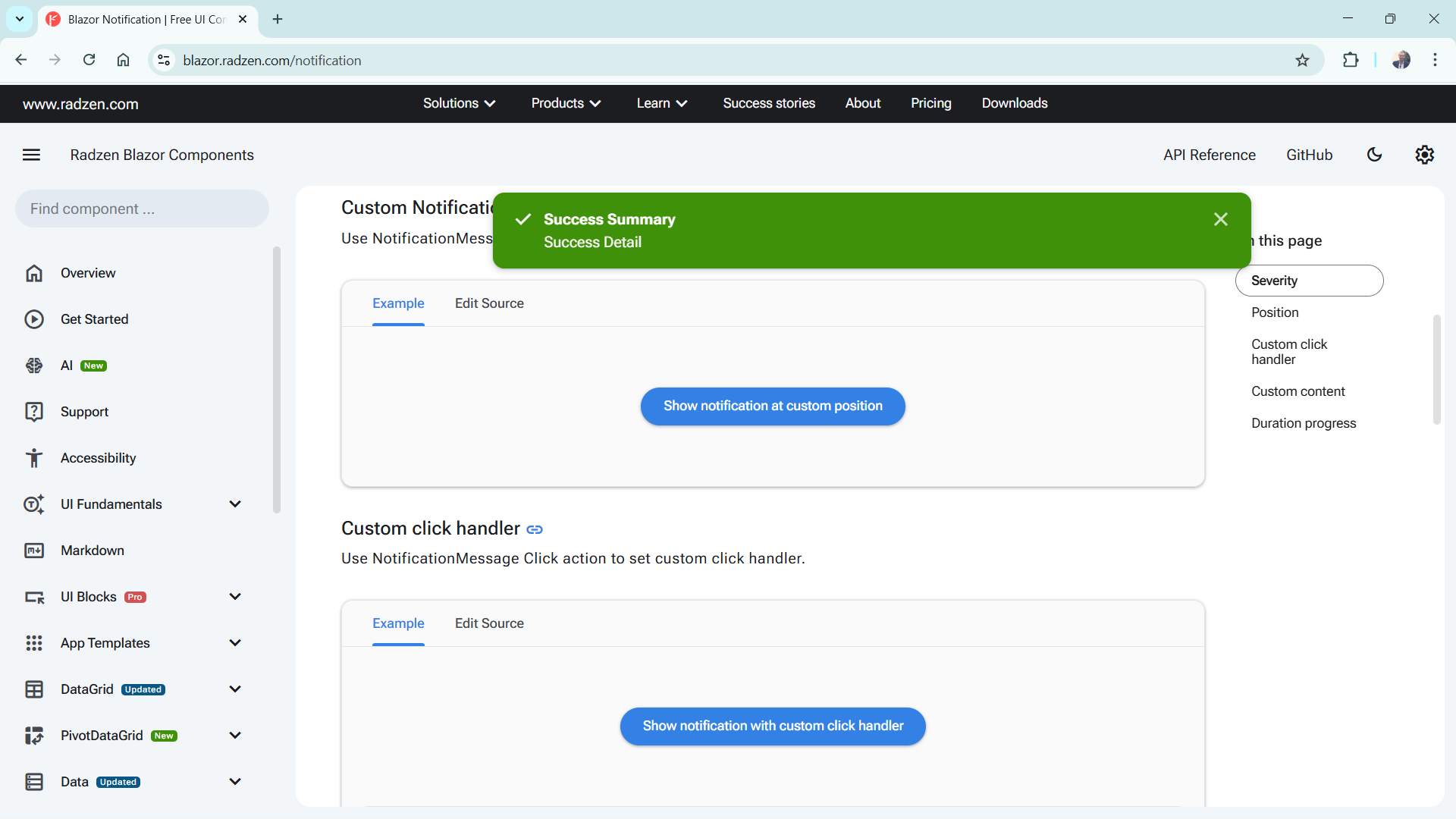The height and width of the screenshot is (819, 1456).
Task: Click the hamburger sidebar menu icon
Action: [x=31, y=155]
